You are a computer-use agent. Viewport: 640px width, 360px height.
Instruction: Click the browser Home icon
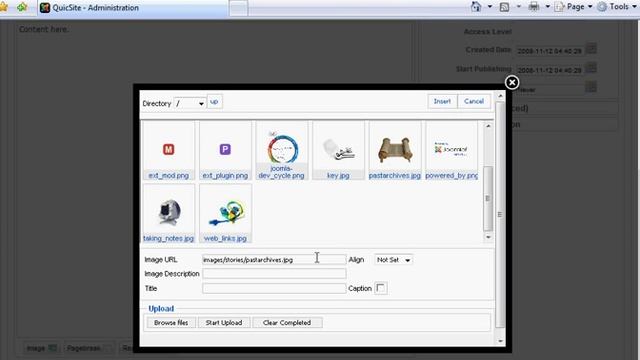pos(476,7)
